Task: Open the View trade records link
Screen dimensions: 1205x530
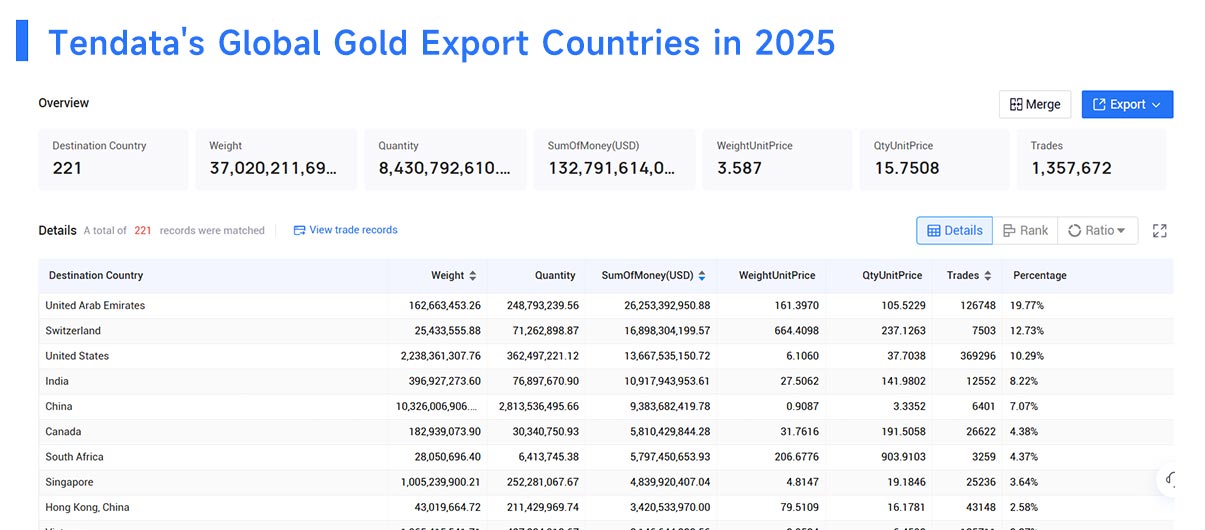Action: [x=345, y=230]
